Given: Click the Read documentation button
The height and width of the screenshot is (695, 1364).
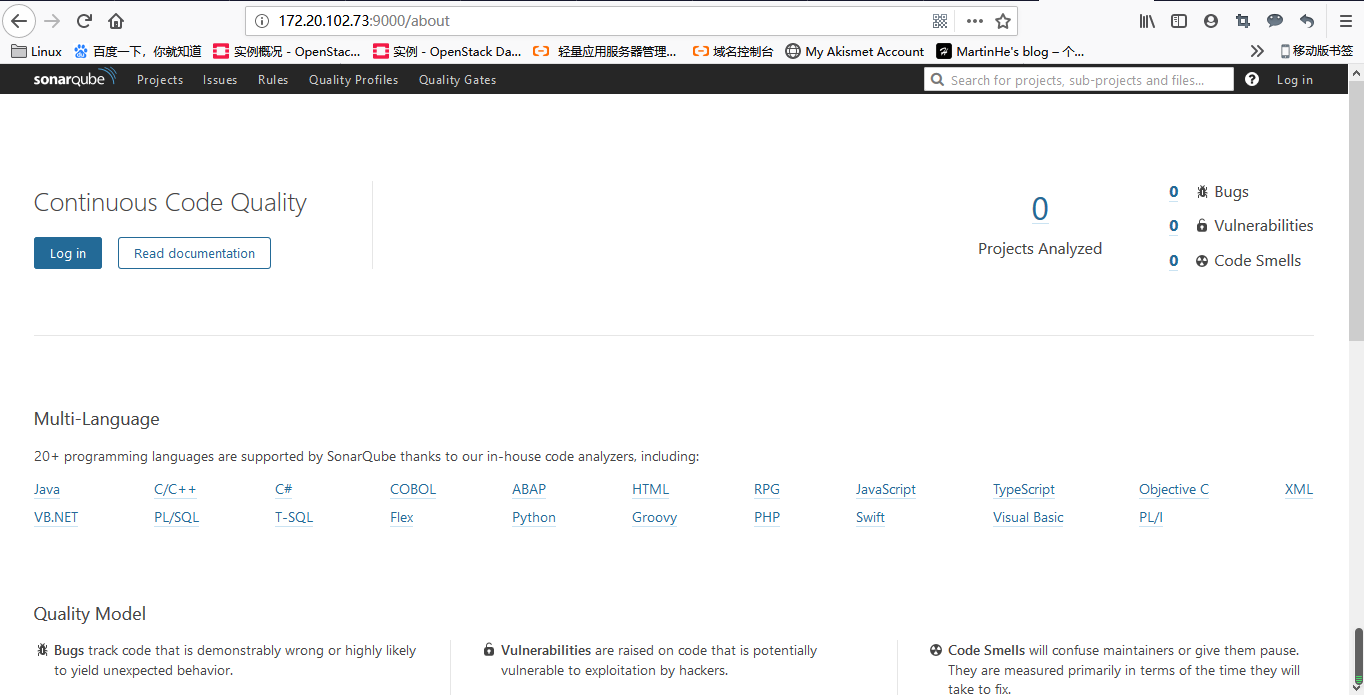Looking at the screenshot, I should click(194, 253).
